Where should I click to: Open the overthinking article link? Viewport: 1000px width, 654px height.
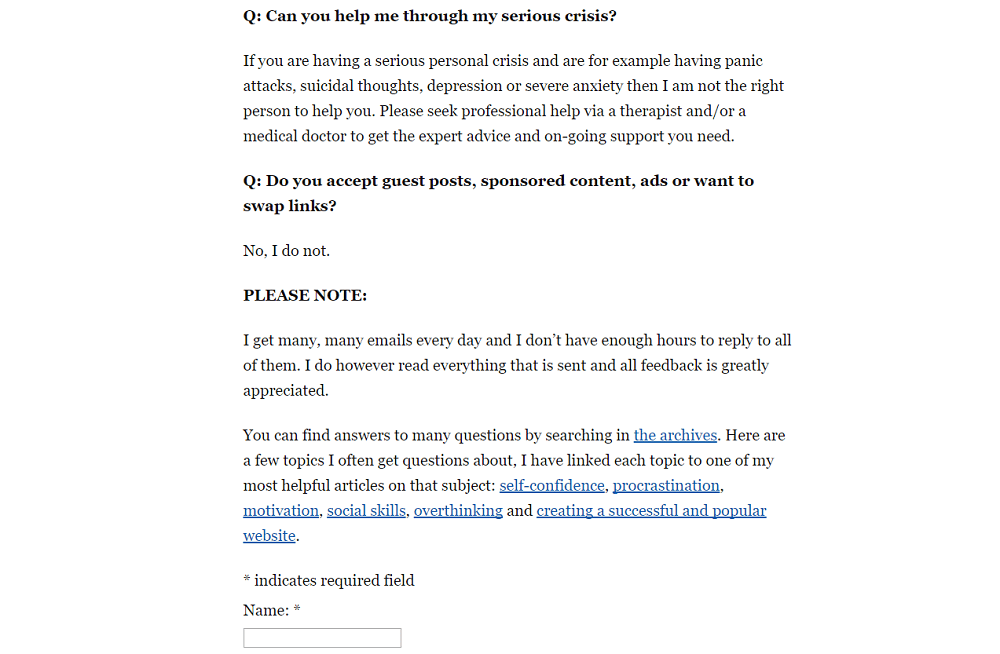click(x=458, y=510)
